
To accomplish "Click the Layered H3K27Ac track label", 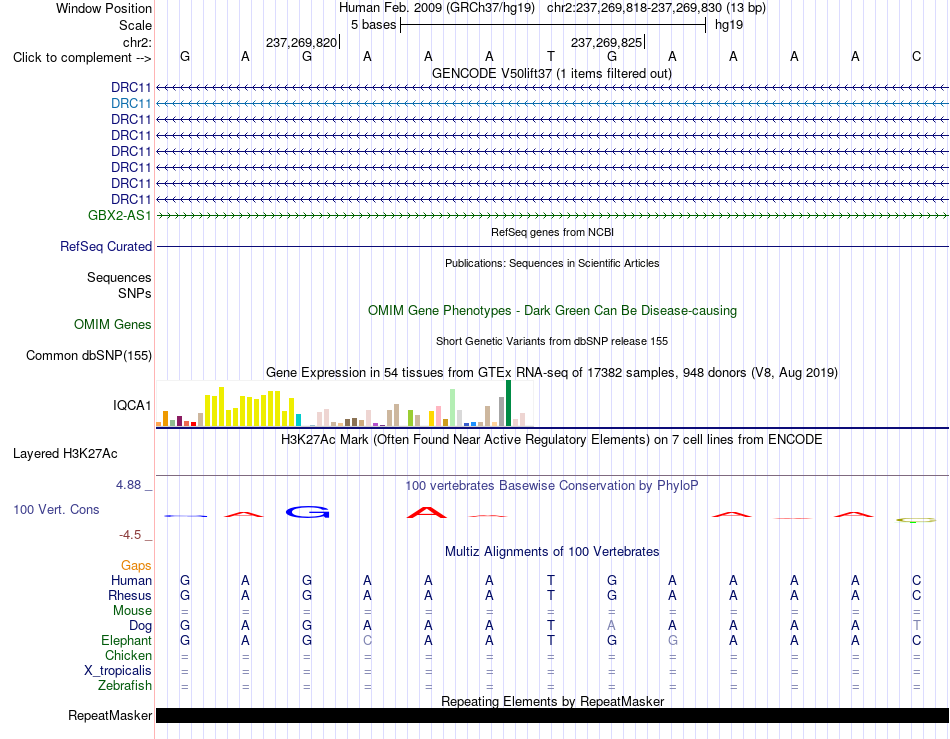I will pos(65,454).
